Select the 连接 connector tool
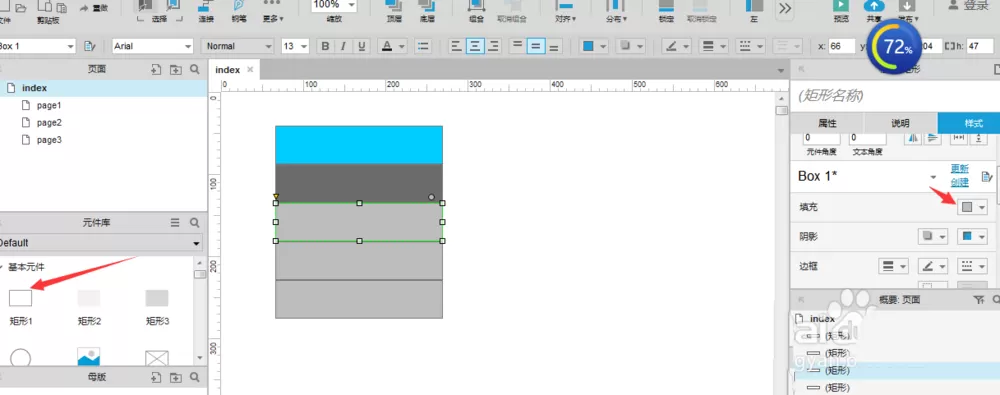Viewport: 1000px width, 395px height. coord(205,10)
